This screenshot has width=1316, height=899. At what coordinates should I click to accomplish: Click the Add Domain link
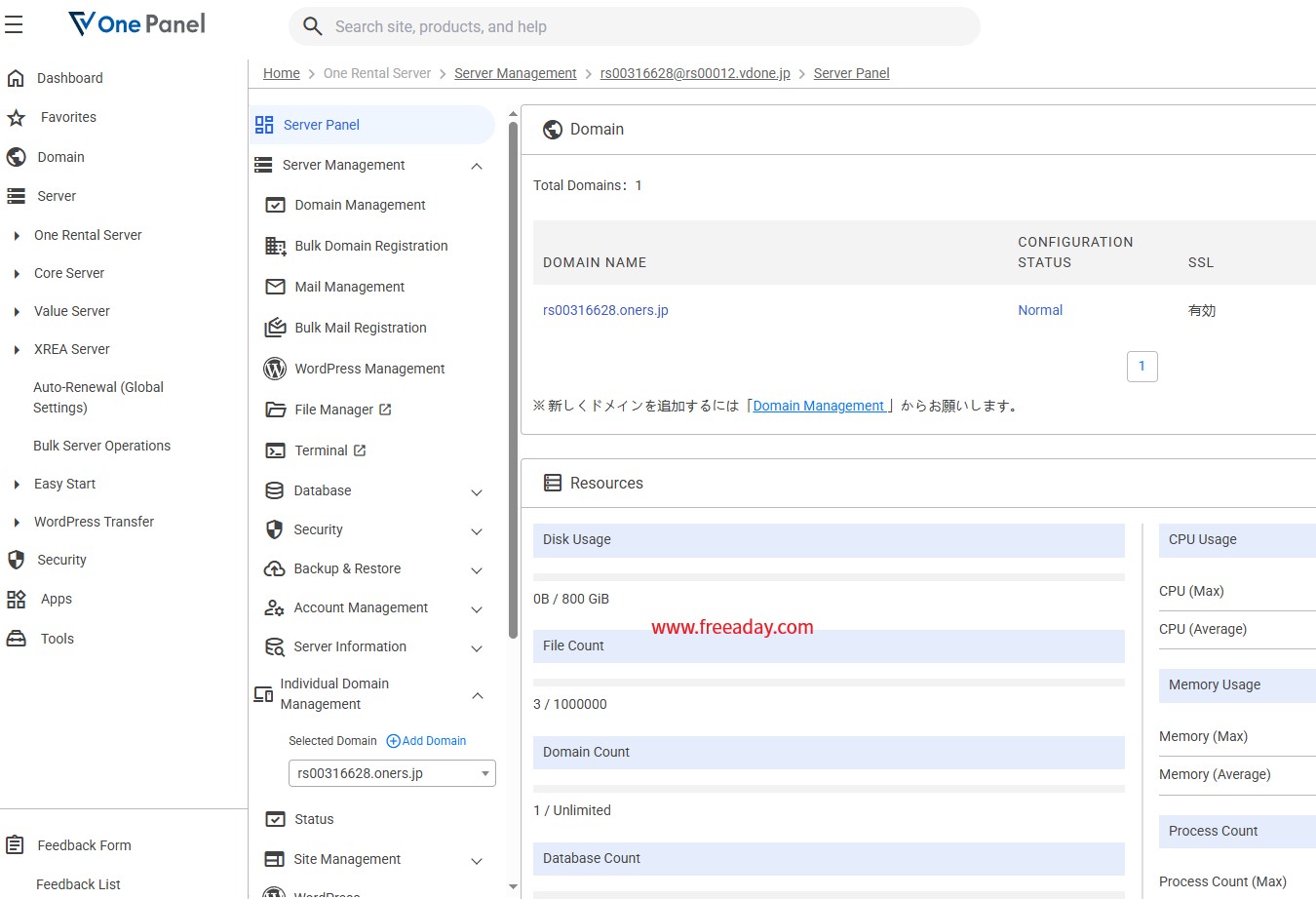tap(427, 741)
